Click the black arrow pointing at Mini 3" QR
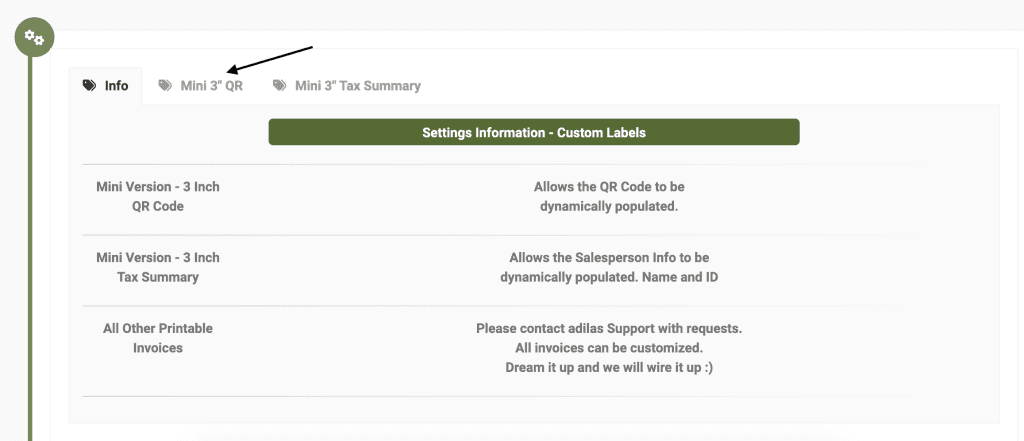 coord(270,59)
